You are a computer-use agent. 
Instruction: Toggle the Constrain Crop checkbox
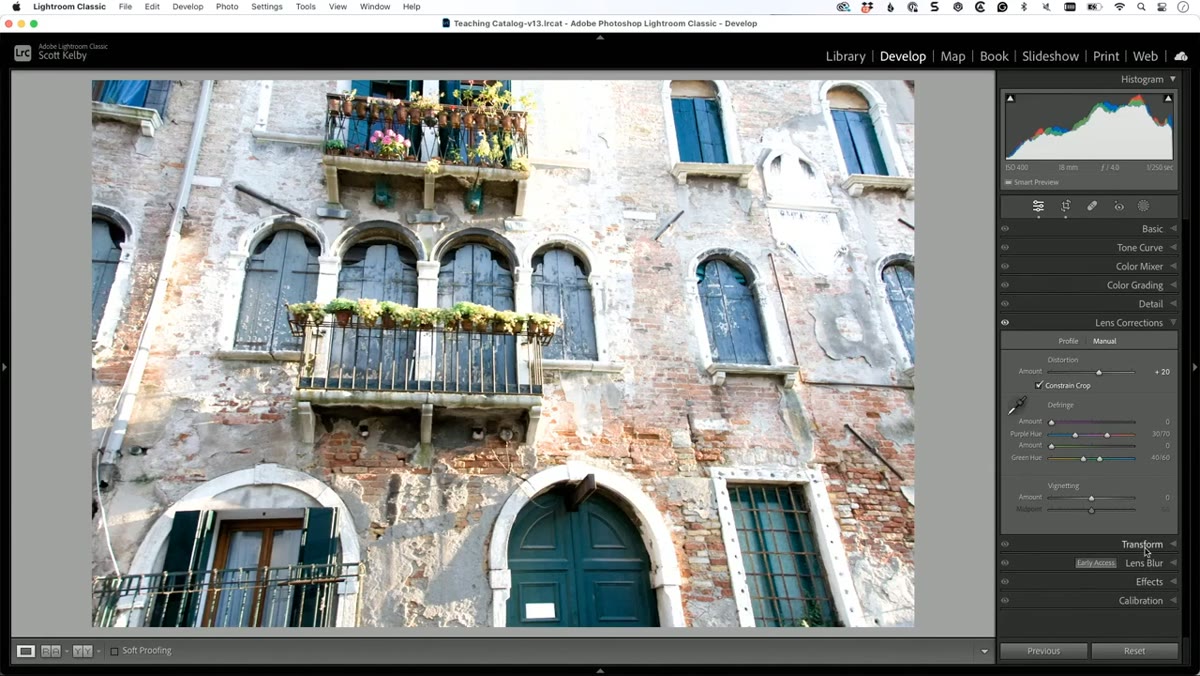tap(1039, 385)
